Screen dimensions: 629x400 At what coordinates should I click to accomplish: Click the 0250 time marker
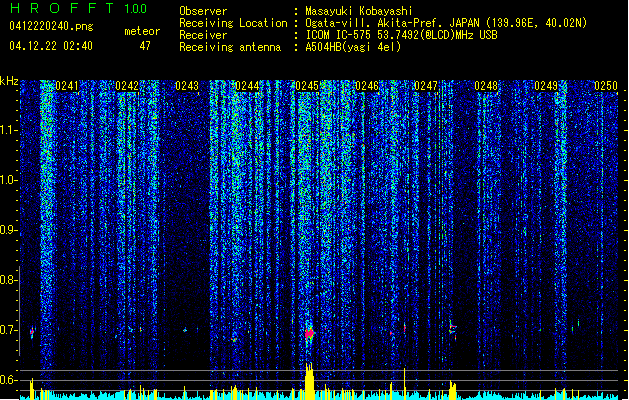(x=606, y=86)
